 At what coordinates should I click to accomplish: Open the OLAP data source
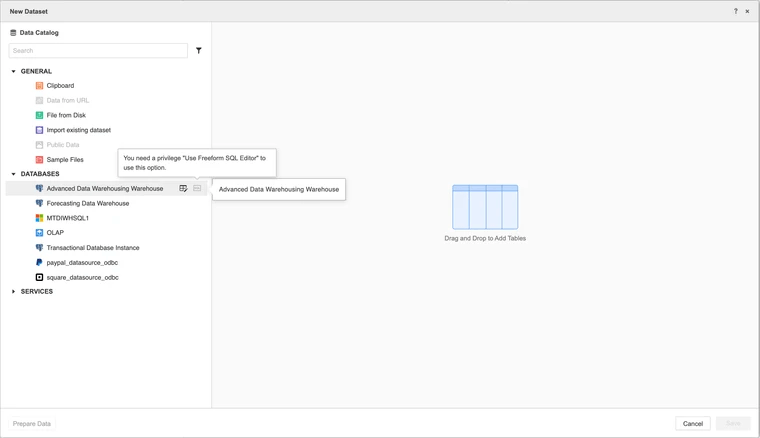click(55, 233)
